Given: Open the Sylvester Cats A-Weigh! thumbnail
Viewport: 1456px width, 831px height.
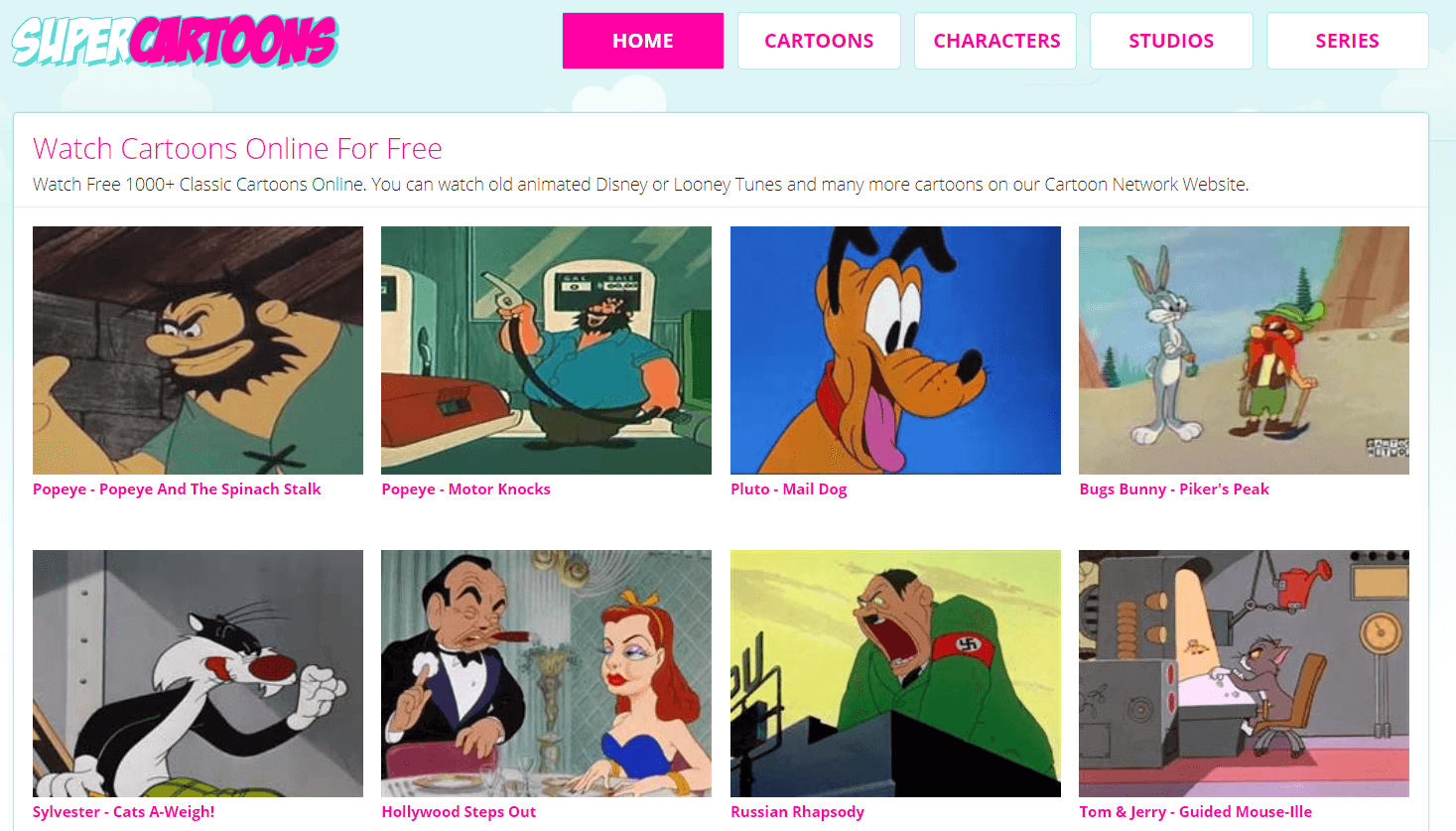Looking at the screenshot, I should coord(198,673).
